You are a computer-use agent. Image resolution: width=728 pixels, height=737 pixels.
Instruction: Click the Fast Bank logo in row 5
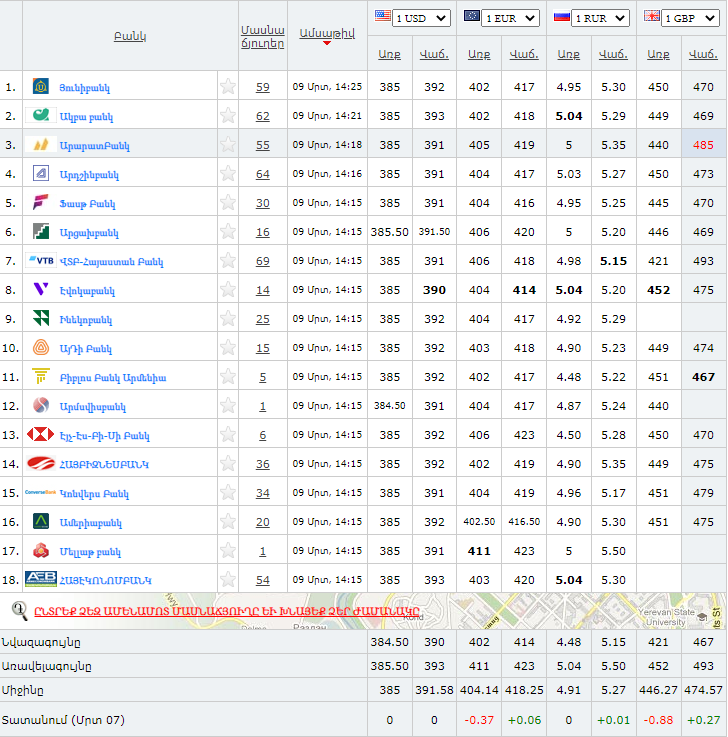pyautogui.click(x=40, y=203)
